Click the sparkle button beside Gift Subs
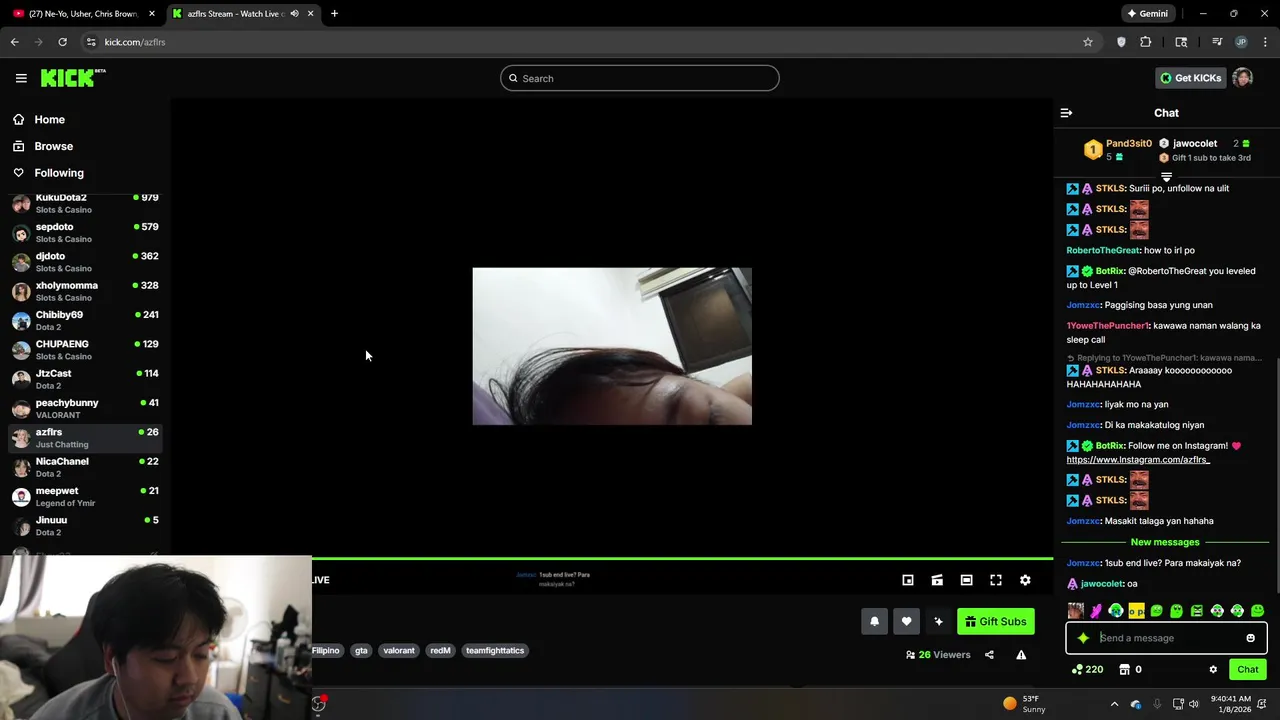 click(x=938, y=621)
